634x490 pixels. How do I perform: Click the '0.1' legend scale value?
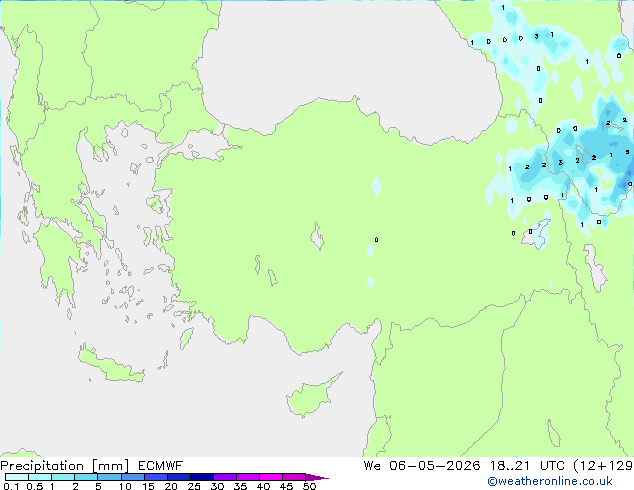point(11,486)
